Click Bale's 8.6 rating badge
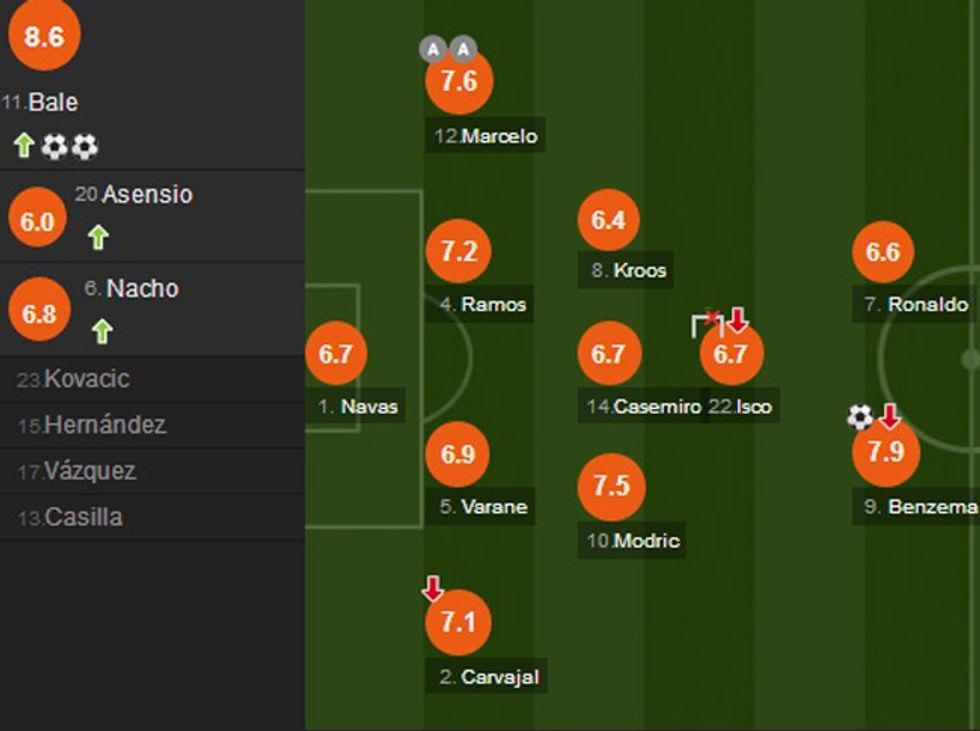 (x=44, y=37)
